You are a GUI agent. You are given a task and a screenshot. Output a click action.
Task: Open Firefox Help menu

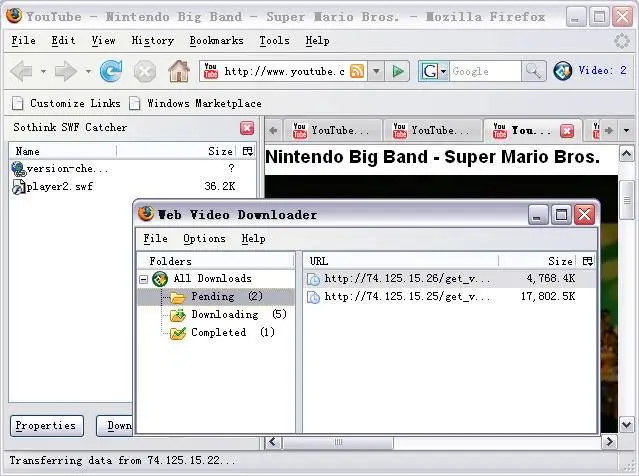click(317, 41)
